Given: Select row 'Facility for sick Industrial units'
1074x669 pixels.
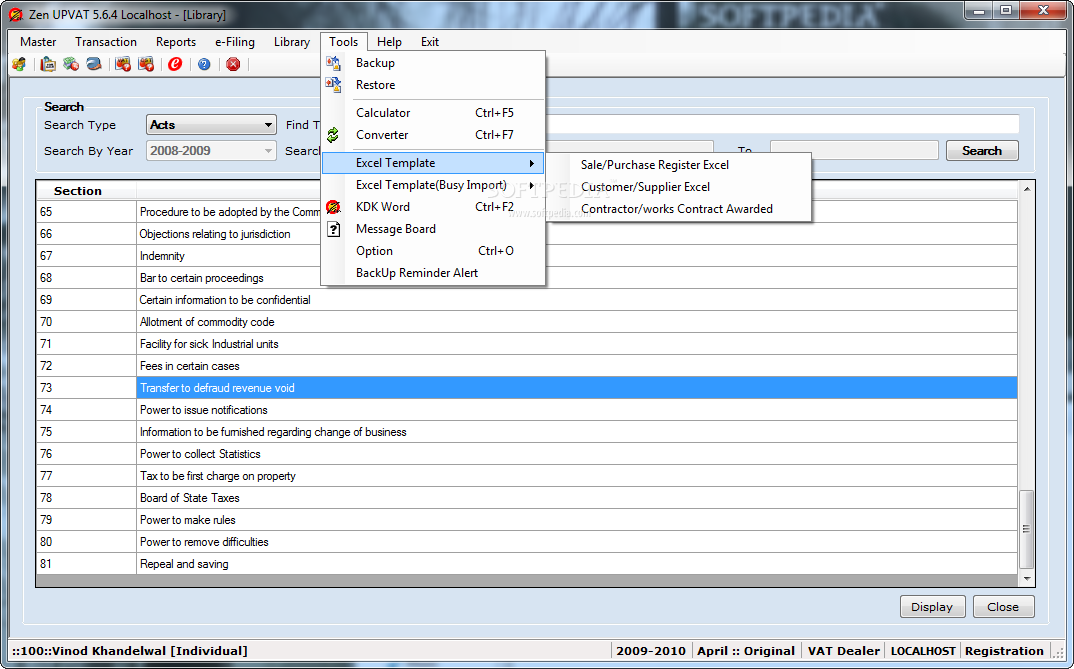Looking at the screenshot, I should pos(527,344).
